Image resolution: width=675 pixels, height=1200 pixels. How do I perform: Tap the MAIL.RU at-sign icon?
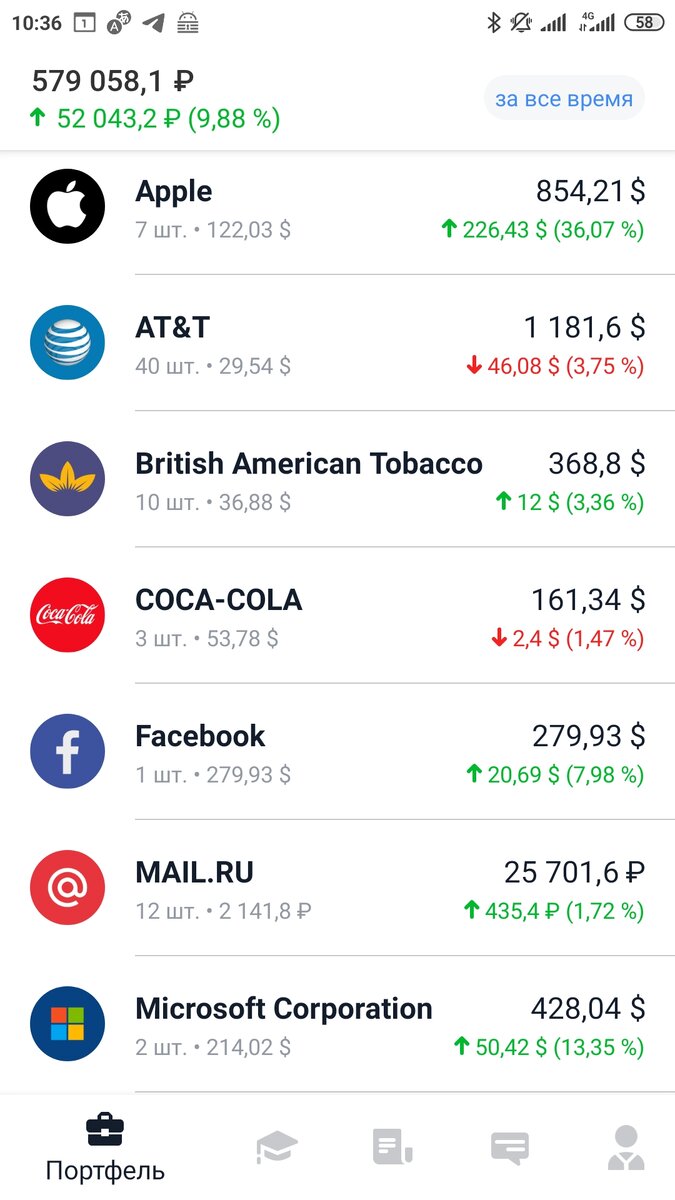[x=67, y=887]
